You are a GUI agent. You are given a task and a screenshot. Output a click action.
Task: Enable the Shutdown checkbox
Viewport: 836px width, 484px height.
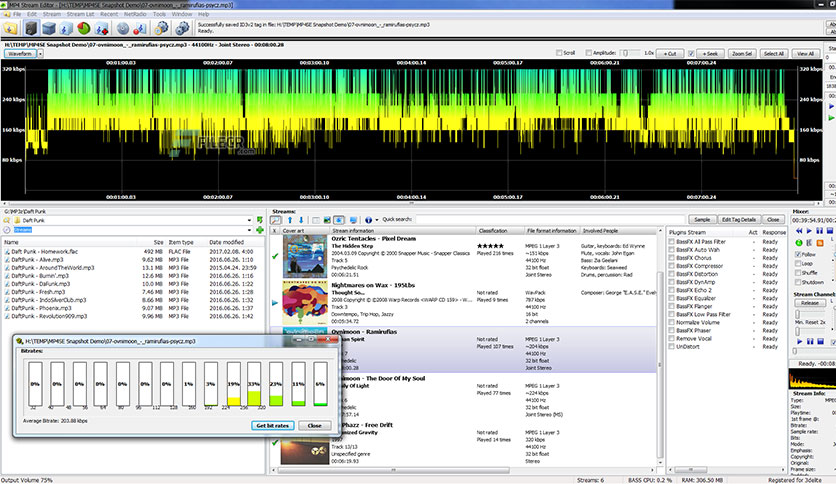798,282
